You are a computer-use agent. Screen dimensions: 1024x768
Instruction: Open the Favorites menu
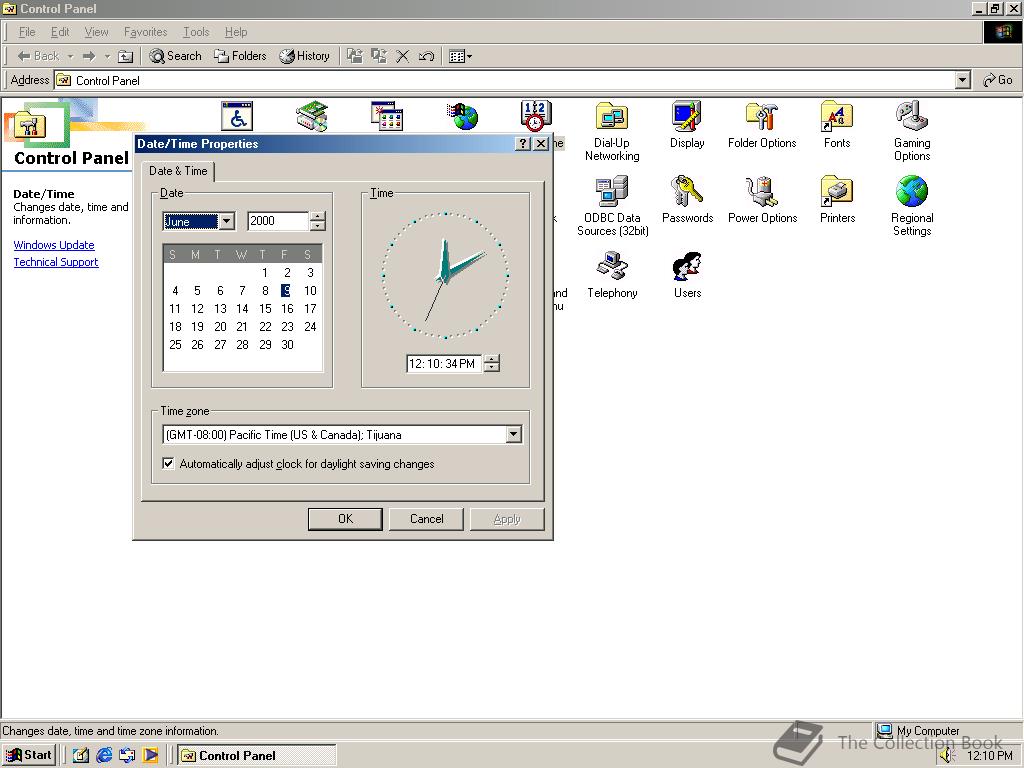146,32
